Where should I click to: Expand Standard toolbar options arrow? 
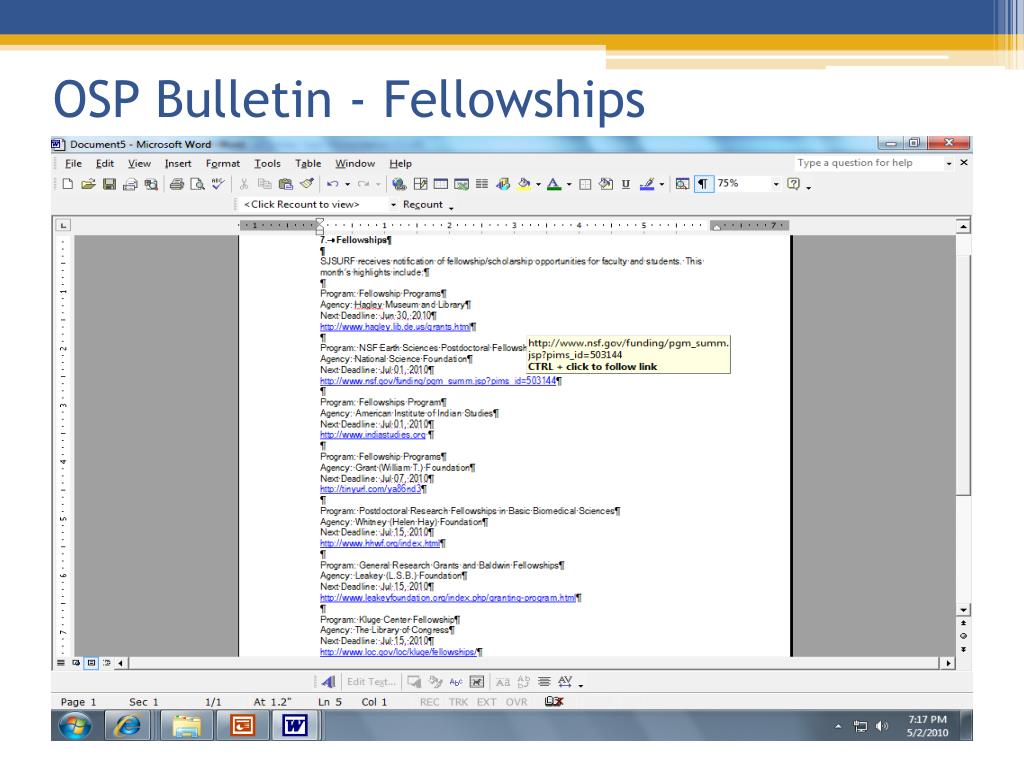pyautogui.click(x=808, y=186)
